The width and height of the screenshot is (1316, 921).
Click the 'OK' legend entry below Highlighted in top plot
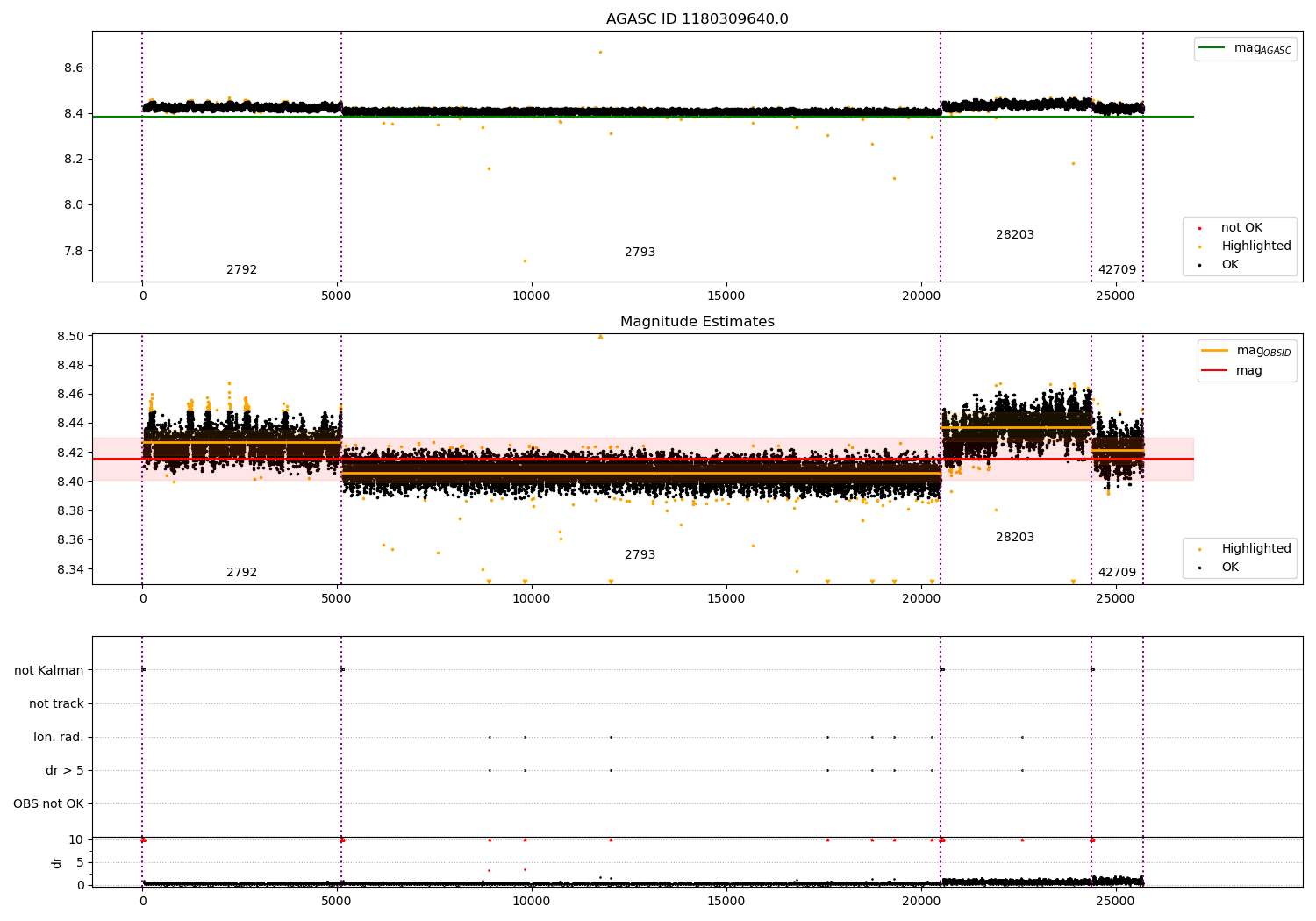1220,265
